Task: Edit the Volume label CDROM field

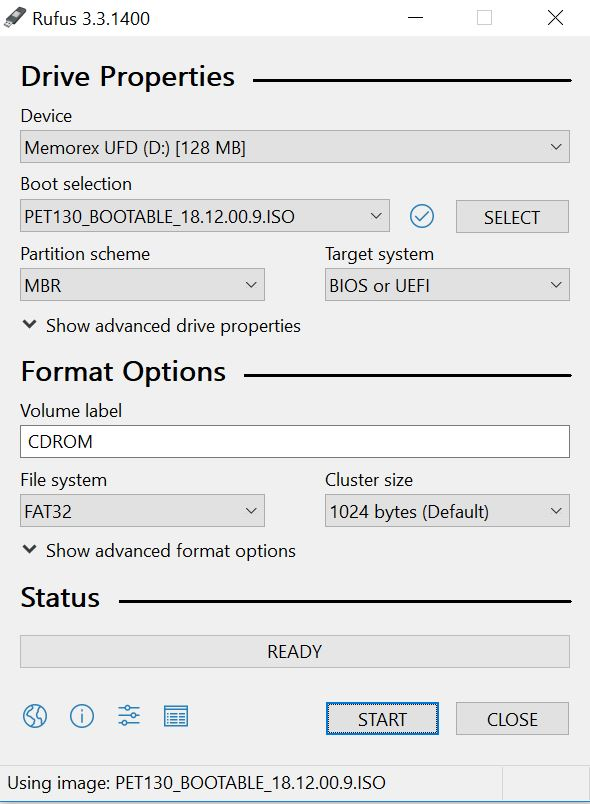Action: (295, 441)
